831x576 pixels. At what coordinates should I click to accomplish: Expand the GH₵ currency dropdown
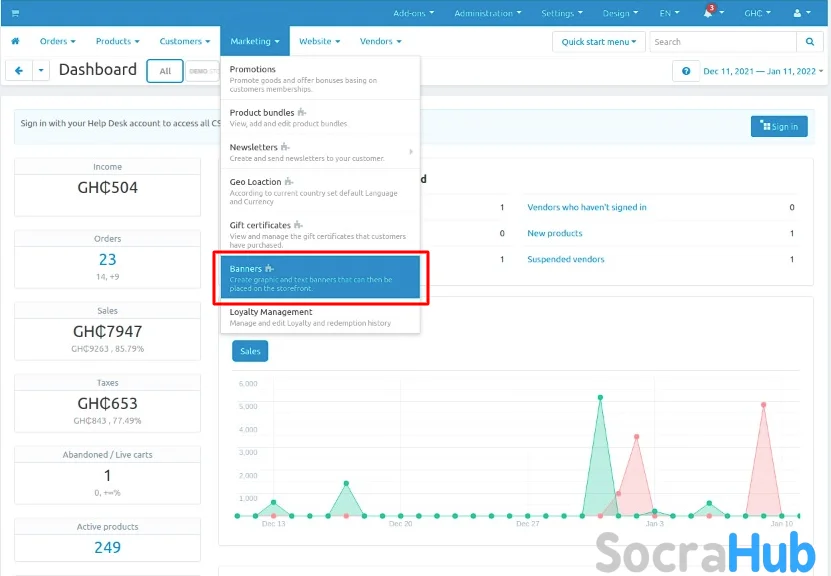757,13
